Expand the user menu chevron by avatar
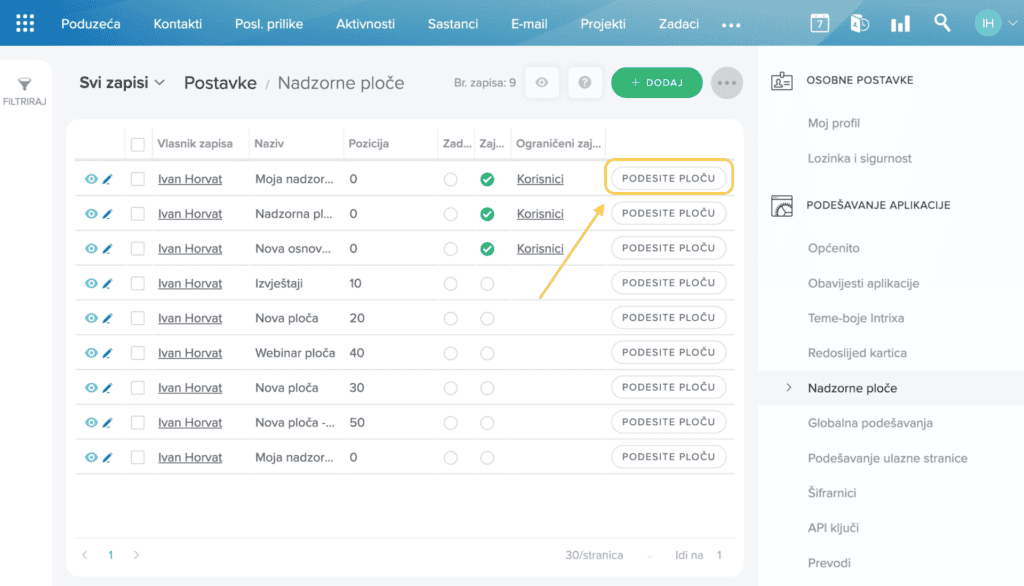This screenshot has width=1024, height=586. (1012, 24)
